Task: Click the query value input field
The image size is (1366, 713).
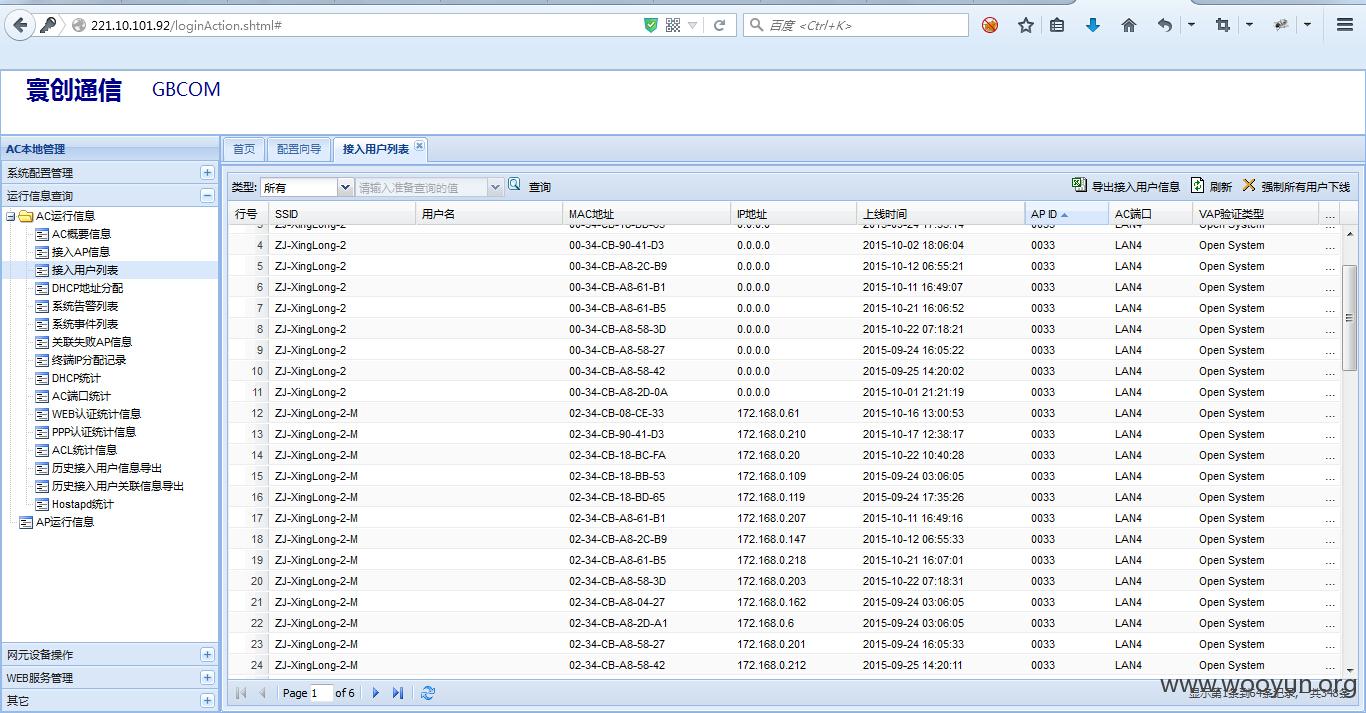Action: pyautogui.click(x=422, y=187)
